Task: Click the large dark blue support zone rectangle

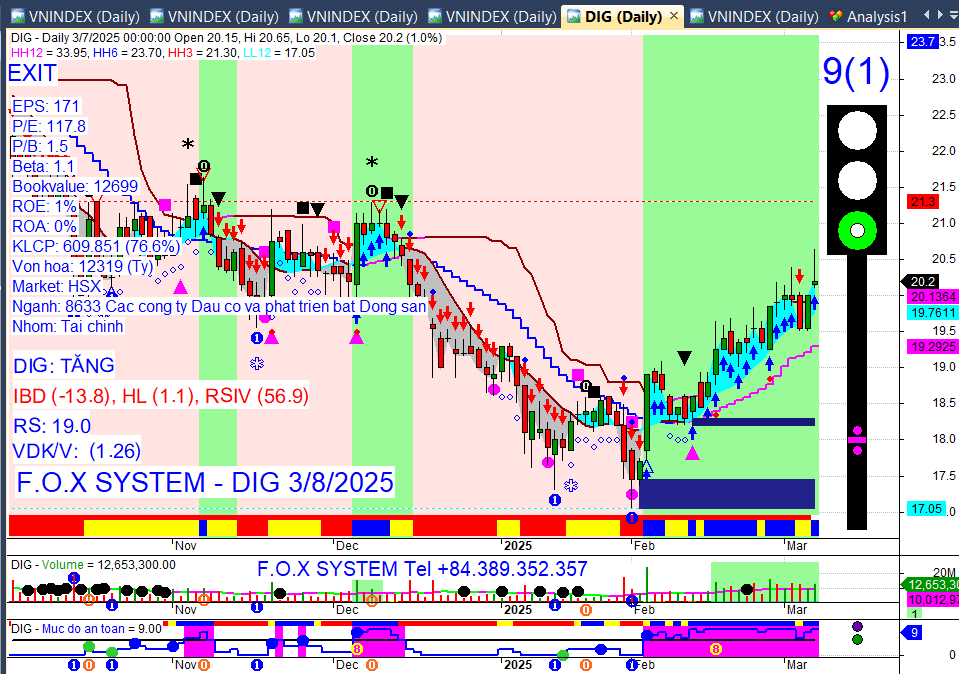Action: 727,494
